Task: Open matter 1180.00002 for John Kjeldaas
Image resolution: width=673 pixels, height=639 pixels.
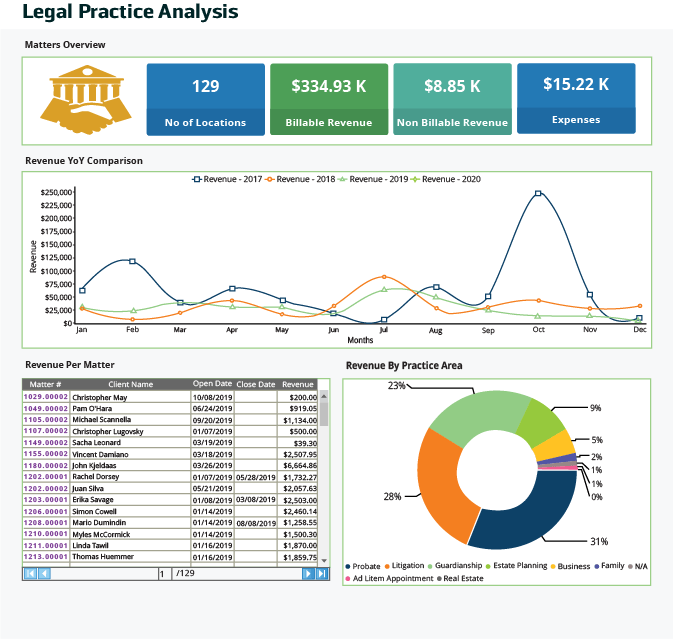Action: [x=46, y=465]
